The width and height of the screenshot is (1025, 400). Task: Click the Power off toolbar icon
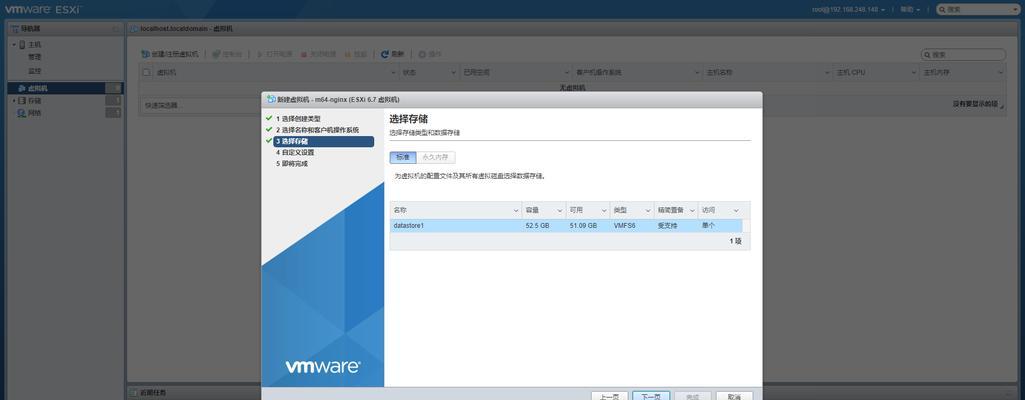pyautogui.click(x=304, y=54)
